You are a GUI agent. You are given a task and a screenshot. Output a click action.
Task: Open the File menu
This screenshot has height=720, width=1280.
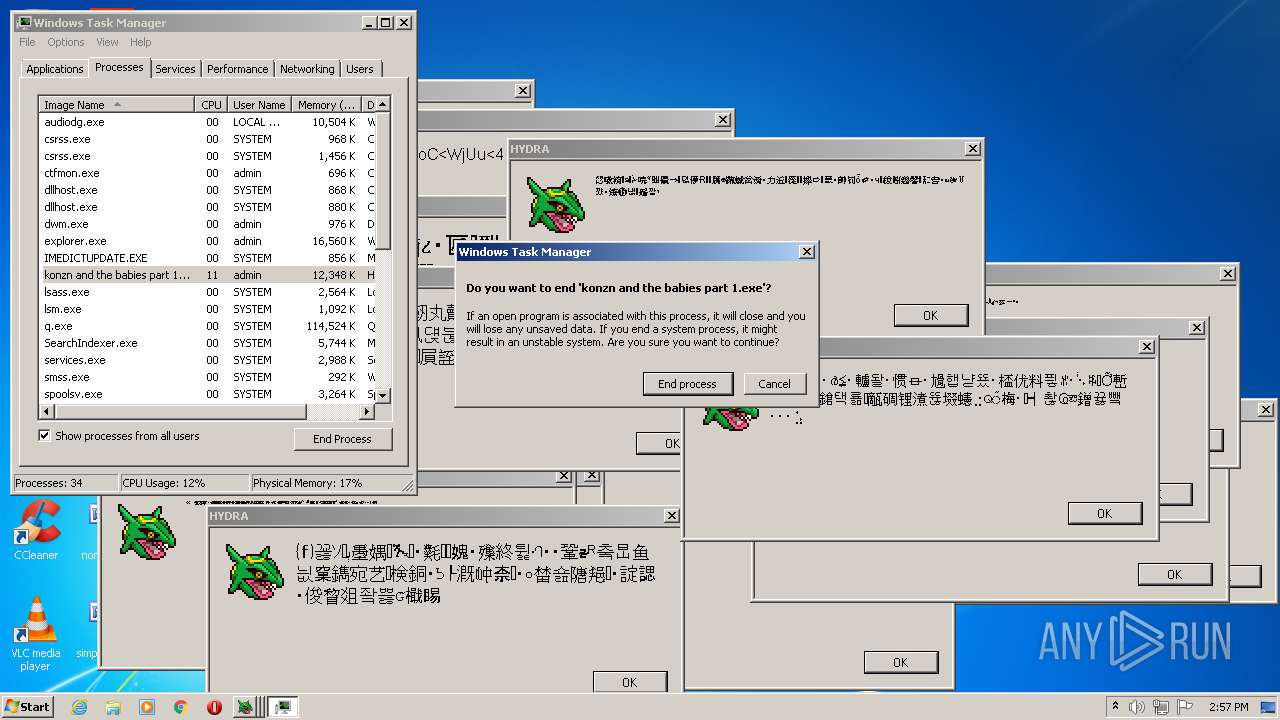[27, 42]
